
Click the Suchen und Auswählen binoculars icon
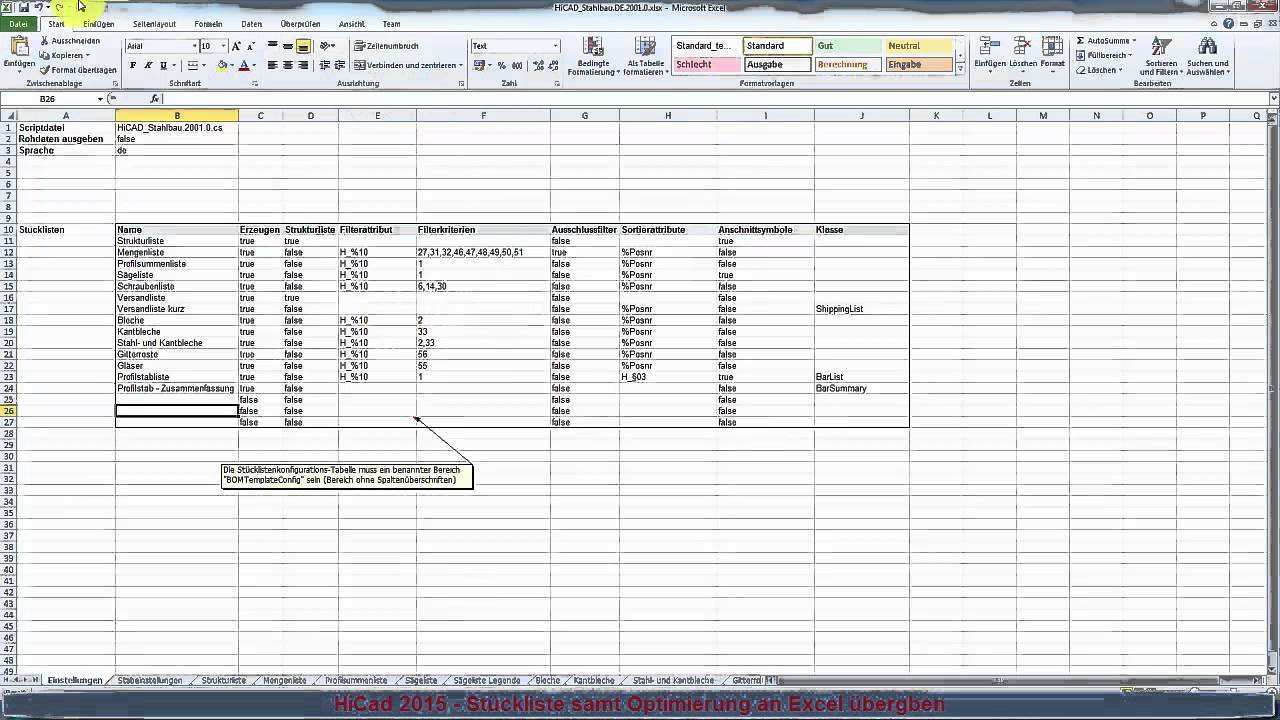(1207, 48)
